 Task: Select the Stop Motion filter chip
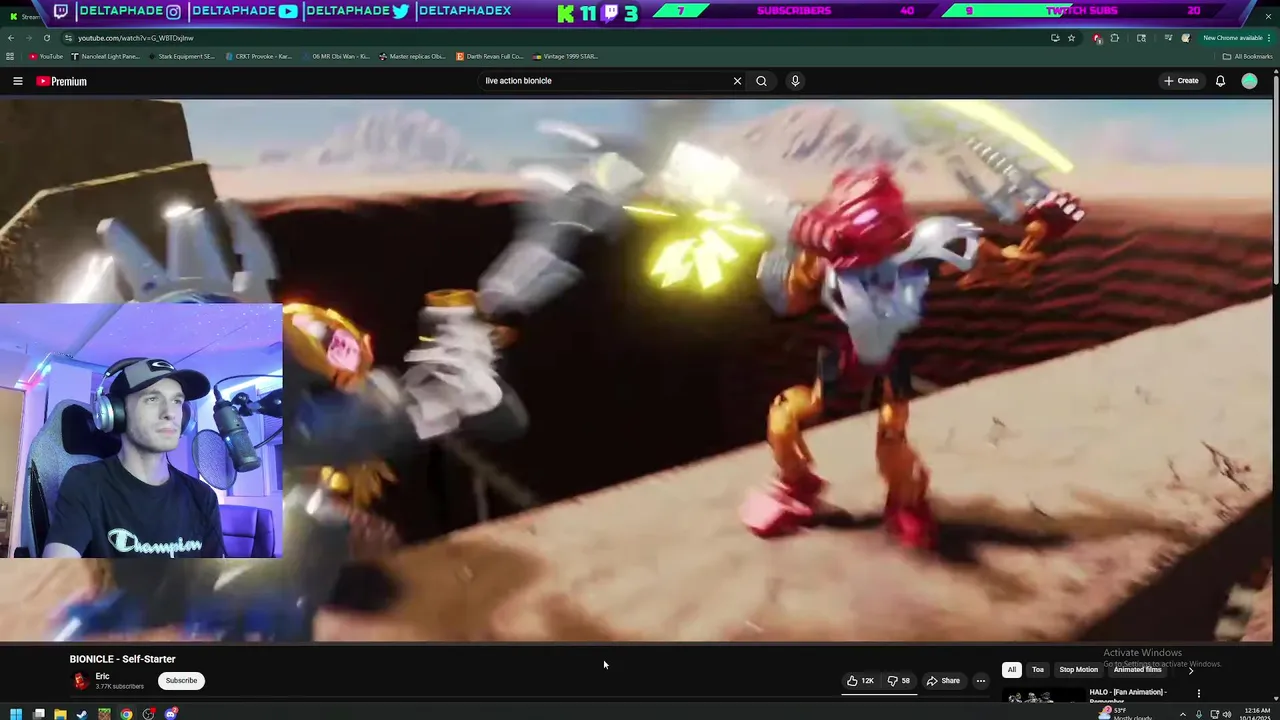click(x=1079, y=670)
